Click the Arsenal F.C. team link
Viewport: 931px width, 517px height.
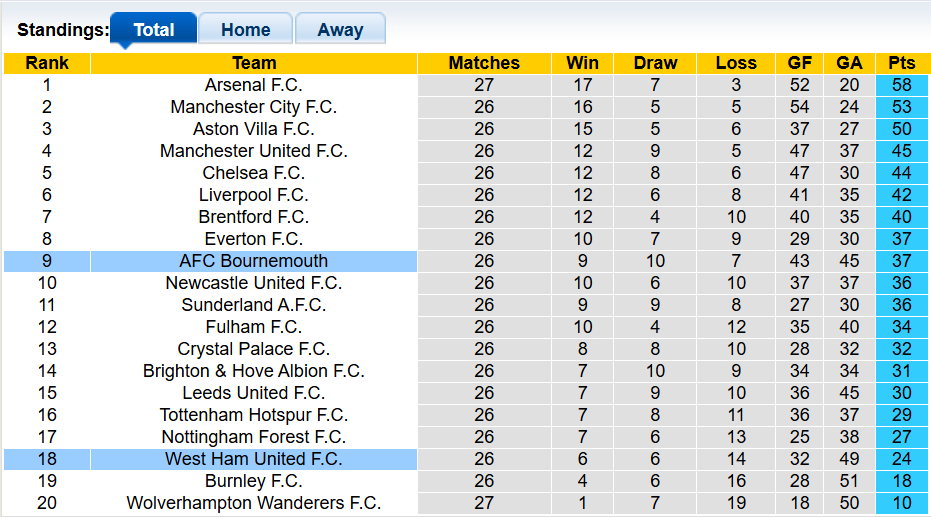253,85
